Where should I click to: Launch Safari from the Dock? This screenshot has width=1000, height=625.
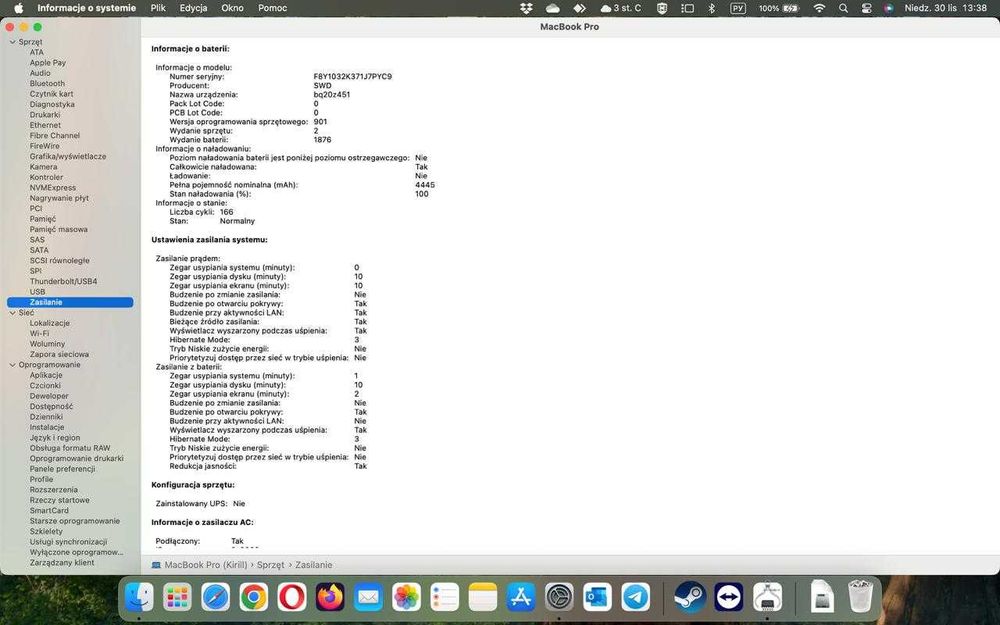click(216, 598)
